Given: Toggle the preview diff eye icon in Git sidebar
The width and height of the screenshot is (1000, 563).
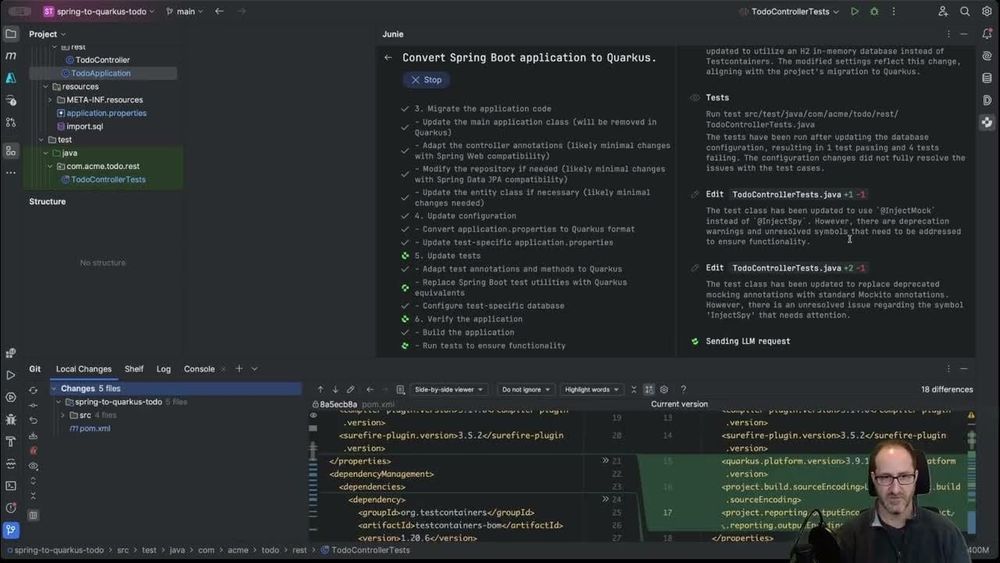Looking at the screenshot, I should [x=33, y=466].
